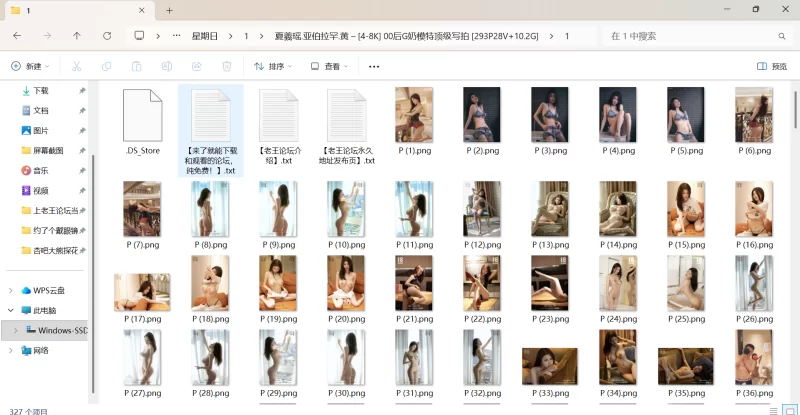Screen dimensions: 800x415
Task: Click the PC monitor icon in address bar
Action: [x=139, y=36]
